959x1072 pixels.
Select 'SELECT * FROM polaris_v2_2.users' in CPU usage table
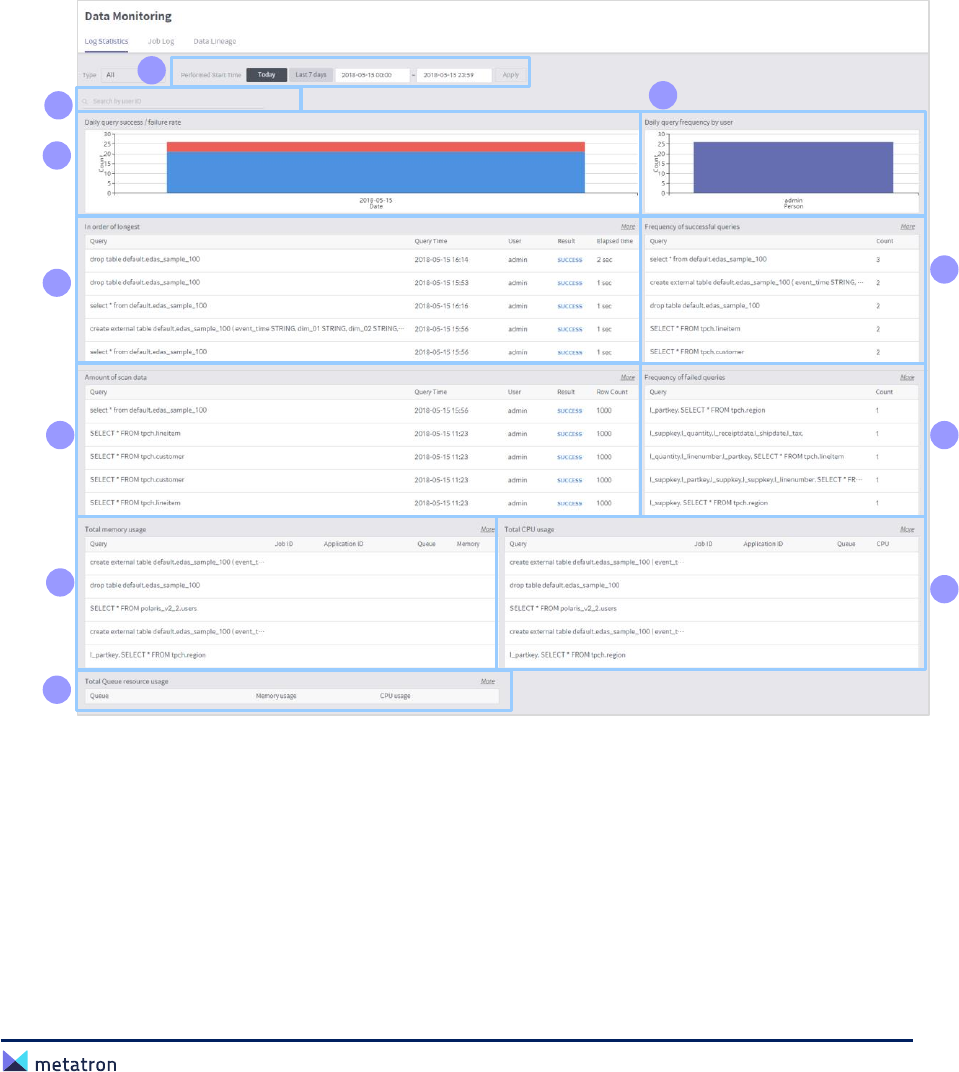pos(563,608)
